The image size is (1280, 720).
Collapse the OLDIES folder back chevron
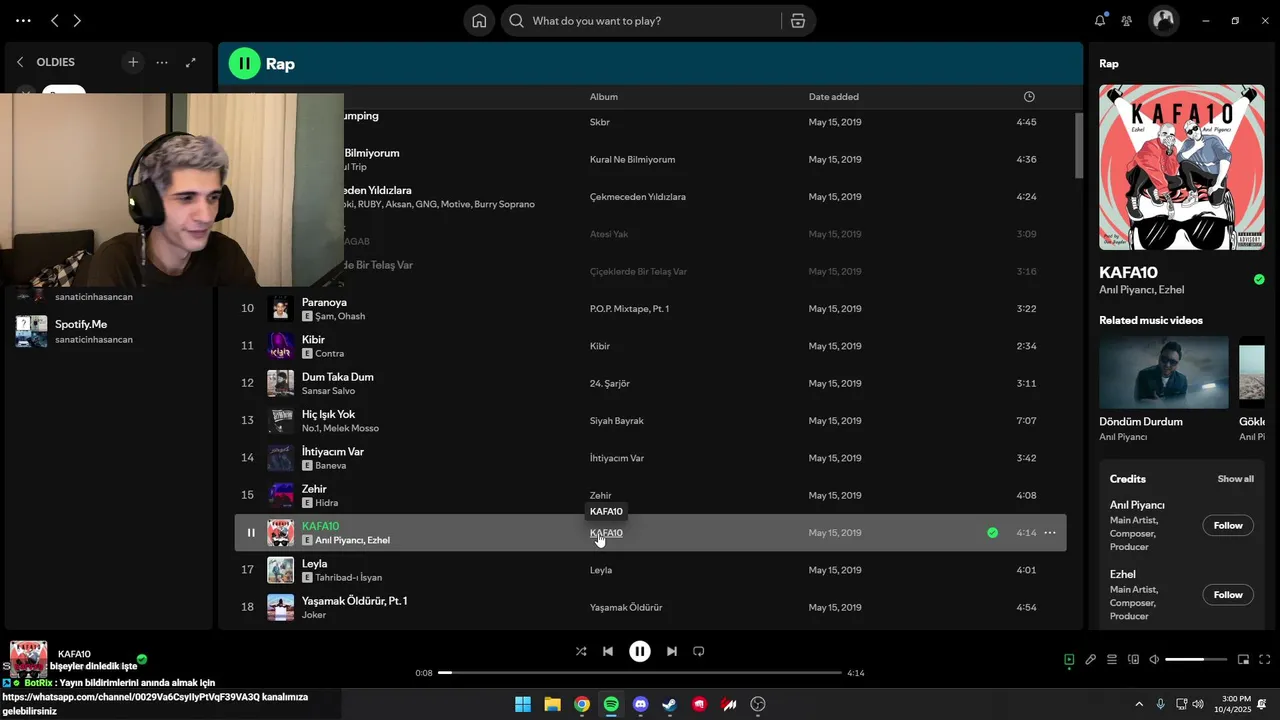click(20, 62)
